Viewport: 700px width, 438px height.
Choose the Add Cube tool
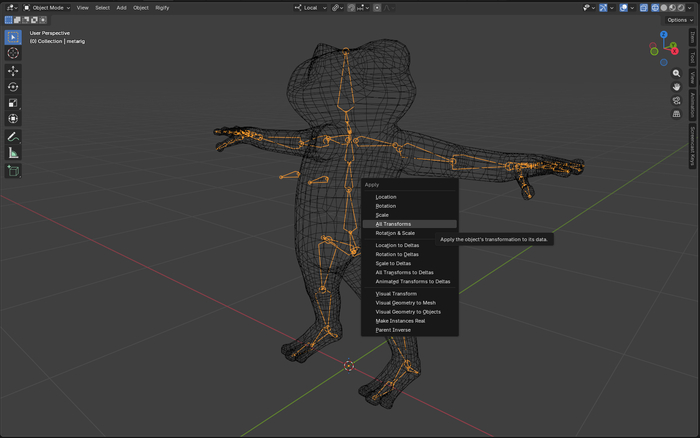[x=13, y=171]
